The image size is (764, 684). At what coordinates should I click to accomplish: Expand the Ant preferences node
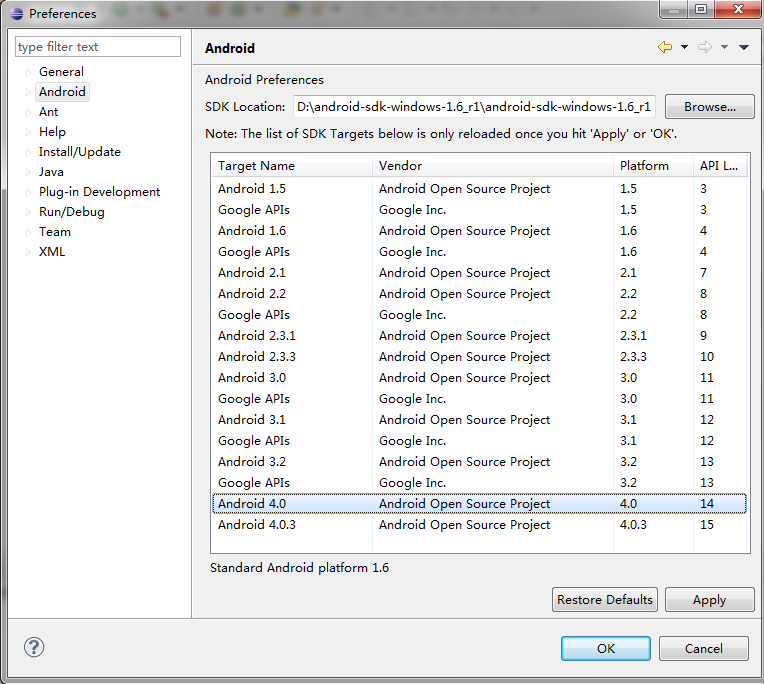[28, 112]
